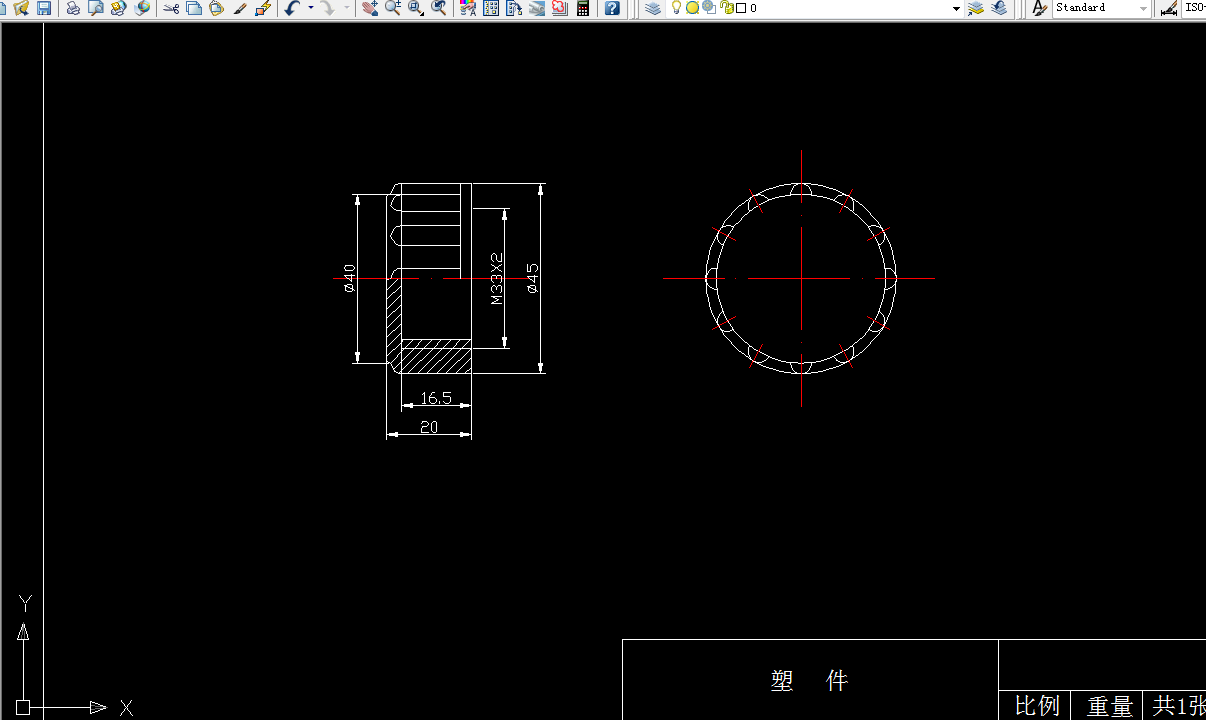
Task: Select the 重量 title block cell
Action: pos(1110,706)
